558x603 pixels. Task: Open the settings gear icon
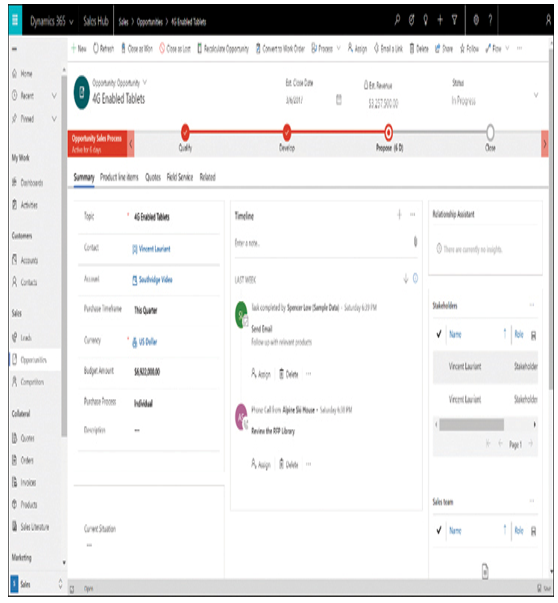pyautogui.click(x=476, y=20)
